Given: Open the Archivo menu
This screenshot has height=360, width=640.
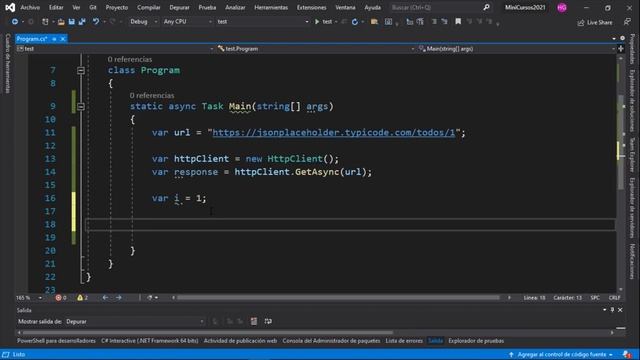Looking at the screenshot, I should 30,7.
